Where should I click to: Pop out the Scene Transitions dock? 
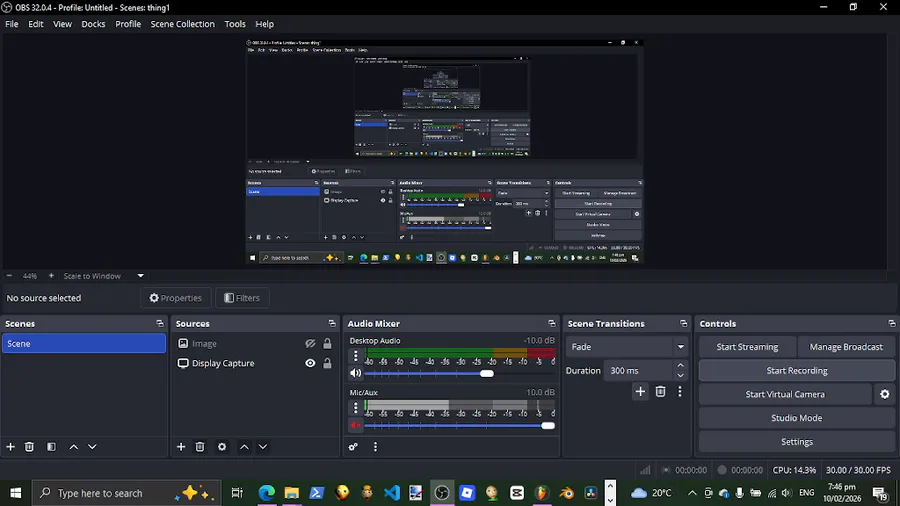click(683, 324)
